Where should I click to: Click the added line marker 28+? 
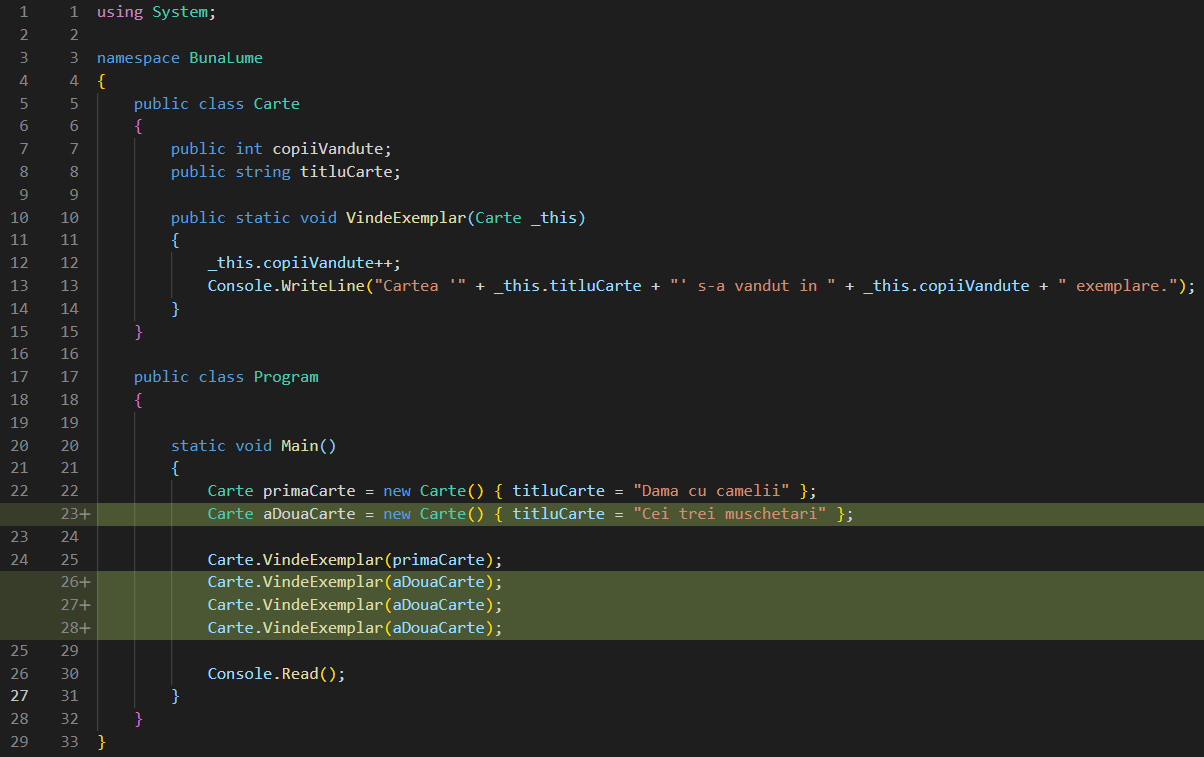pyautogui.click(x=75, y=628)
